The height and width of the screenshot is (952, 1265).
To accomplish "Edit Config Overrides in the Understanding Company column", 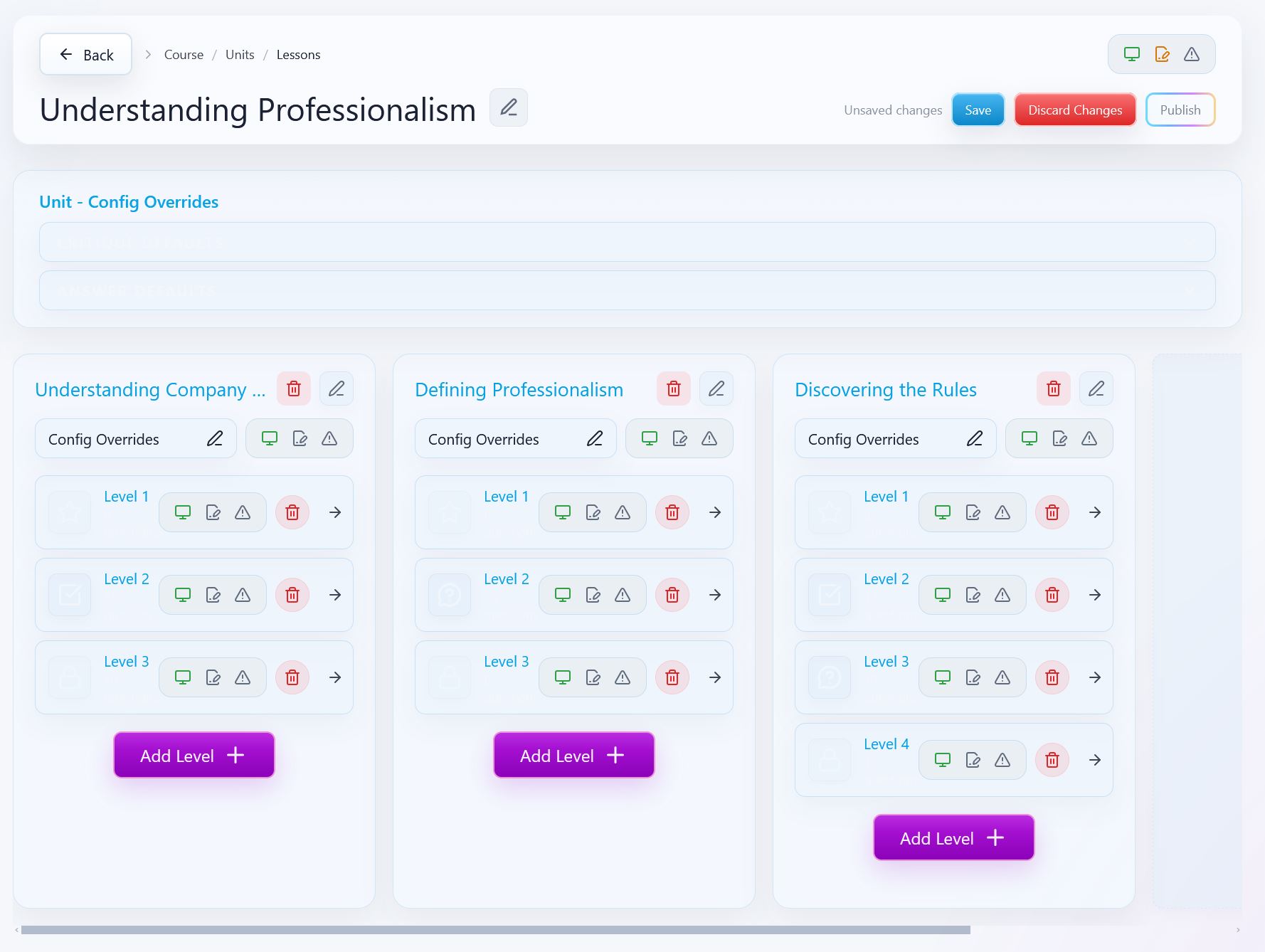I will [x=215, y=438].
